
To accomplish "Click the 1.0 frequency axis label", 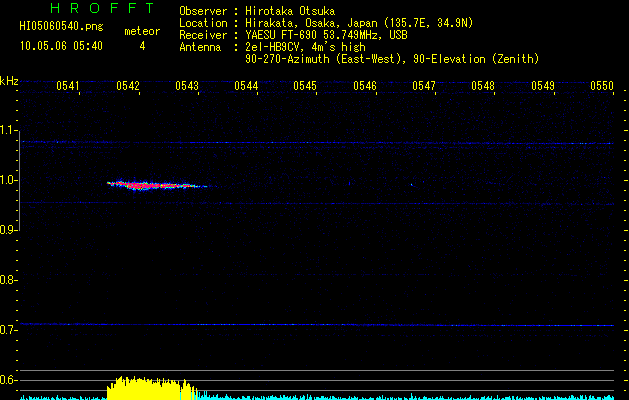I will click(x=9, y=180).
